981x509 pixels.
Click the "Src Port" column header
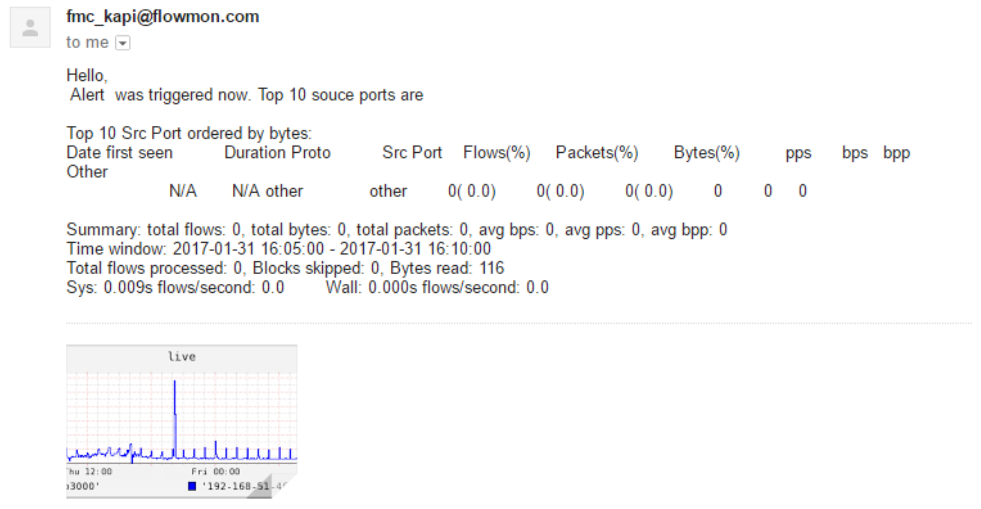tap(412, 153)
